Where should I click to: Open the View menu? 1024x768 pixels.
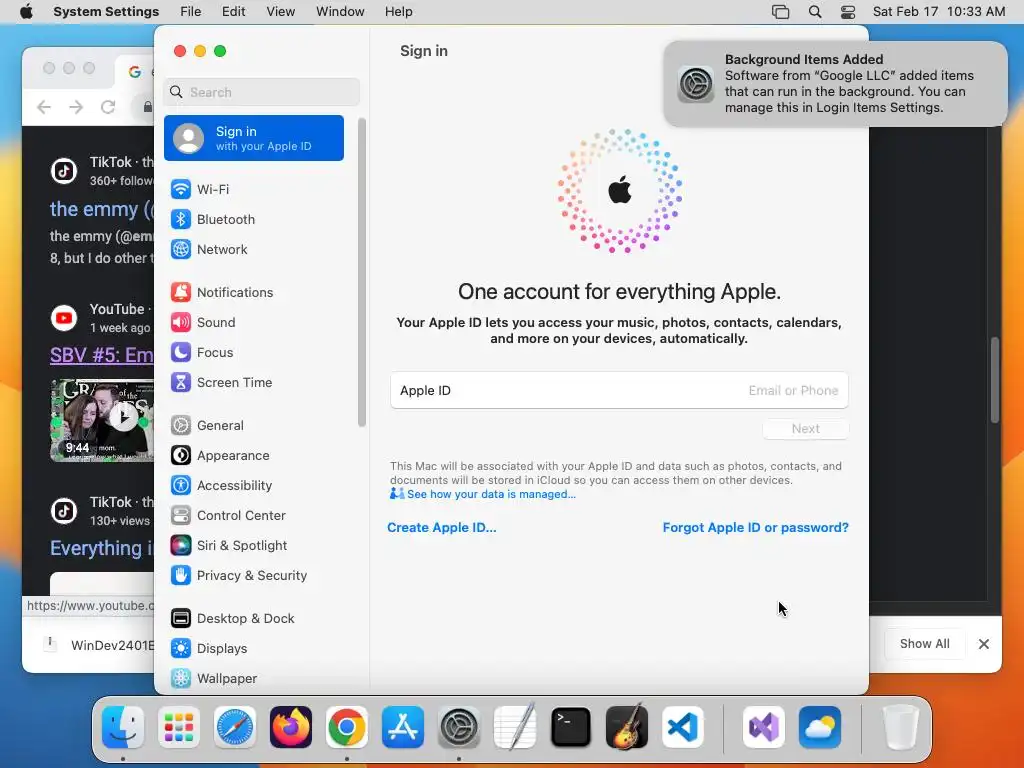pos(281,12)
